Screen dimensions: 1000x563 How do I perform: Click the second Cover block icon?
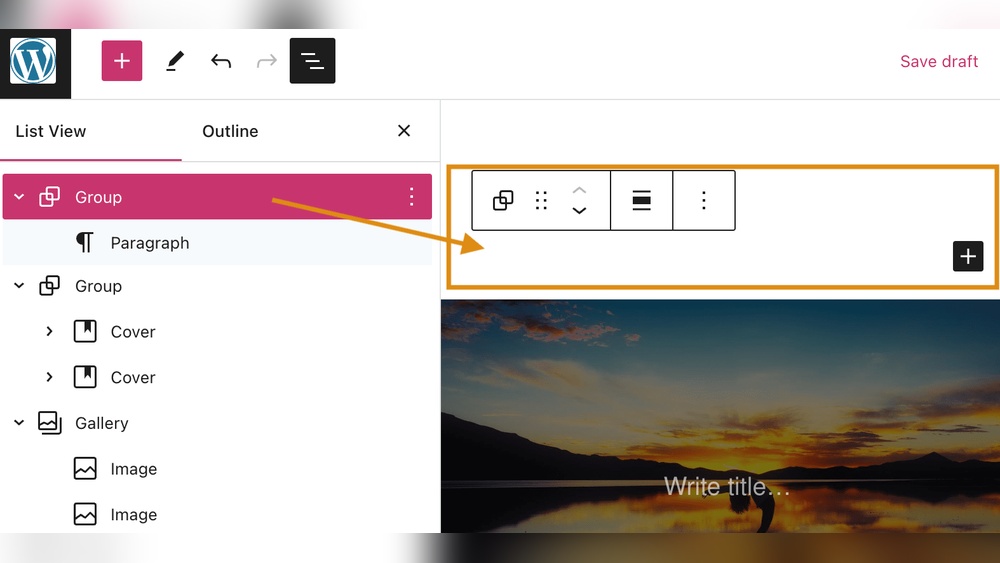(85, 377)
